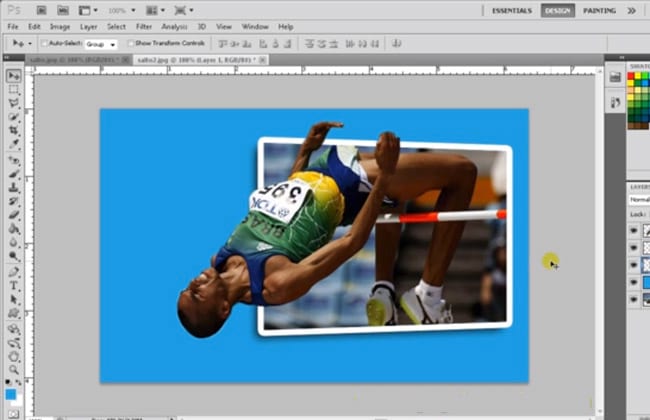650x420 pixels.
Task: Switch to the Painting workspace
Action: click(x=599, y=11)
